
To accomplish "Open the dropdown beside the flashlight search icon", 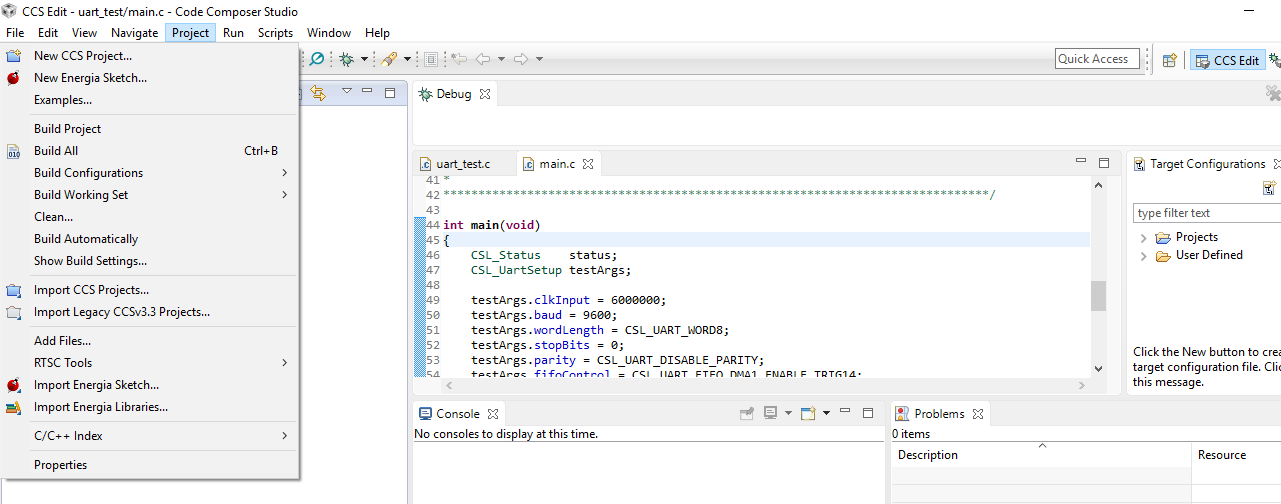I will point(407,59).
